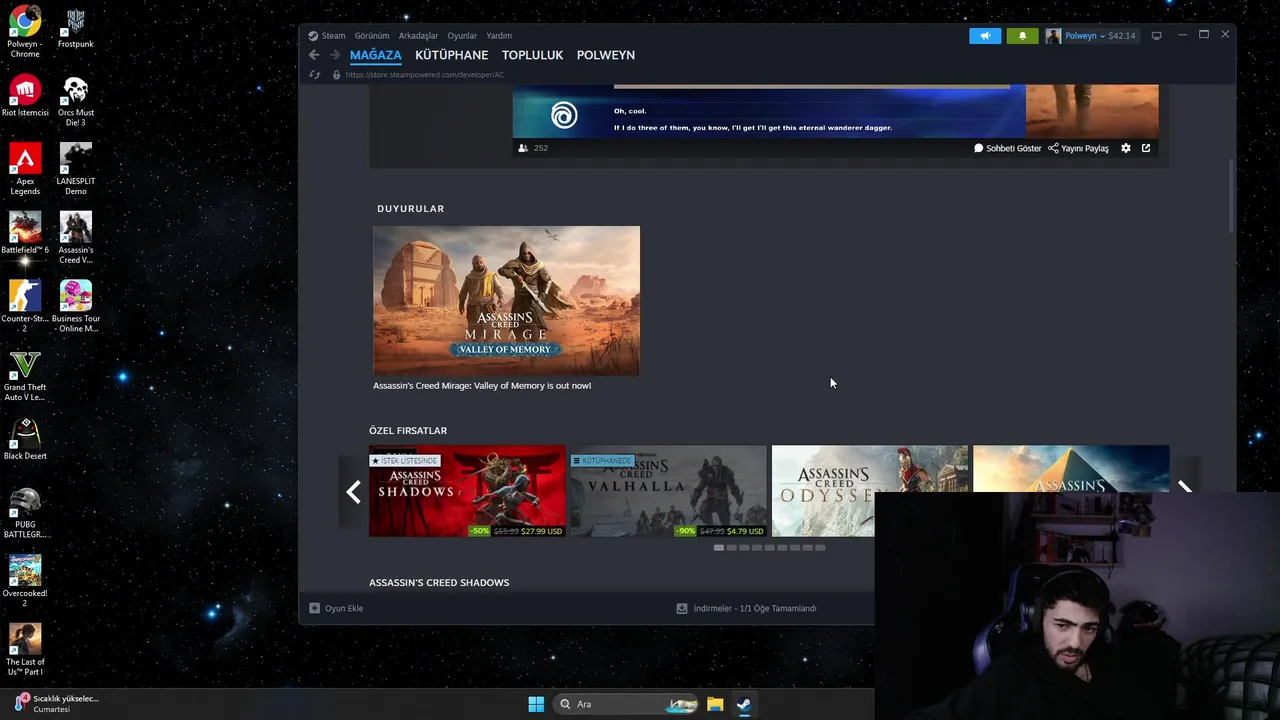The image size is (1280, 720).
Task: Reload the store page
Action: tap(314, 75)
